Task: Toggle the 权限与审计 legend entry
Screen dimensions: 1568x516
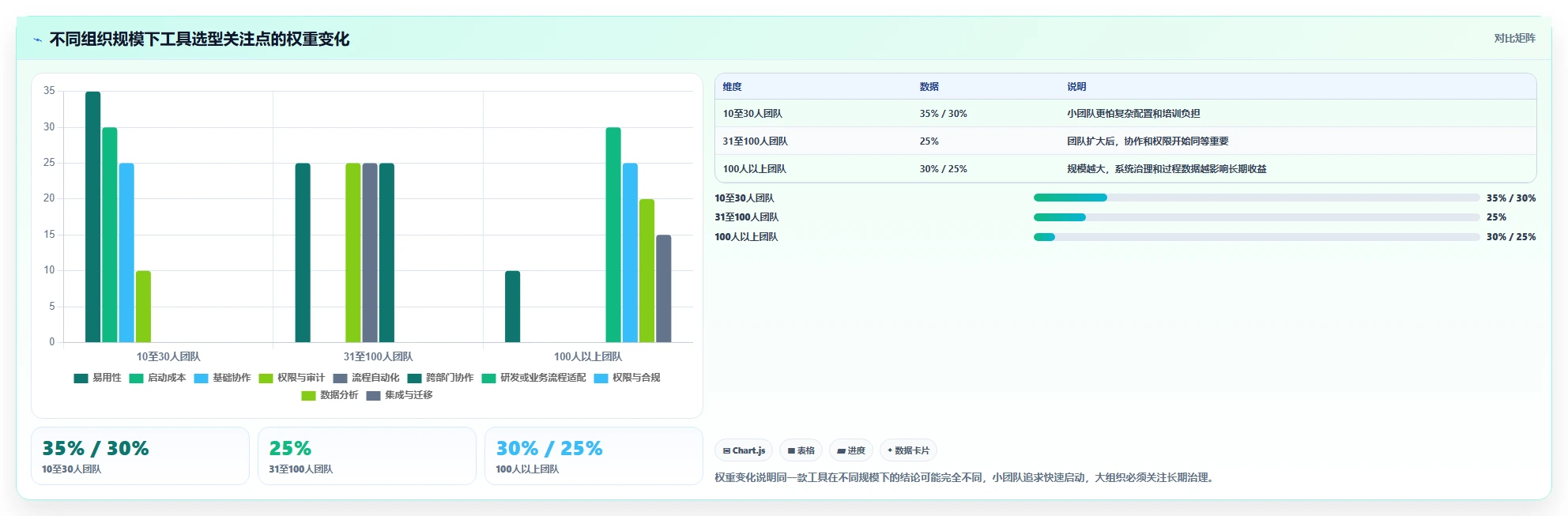Action: click(x=292, y=378)
